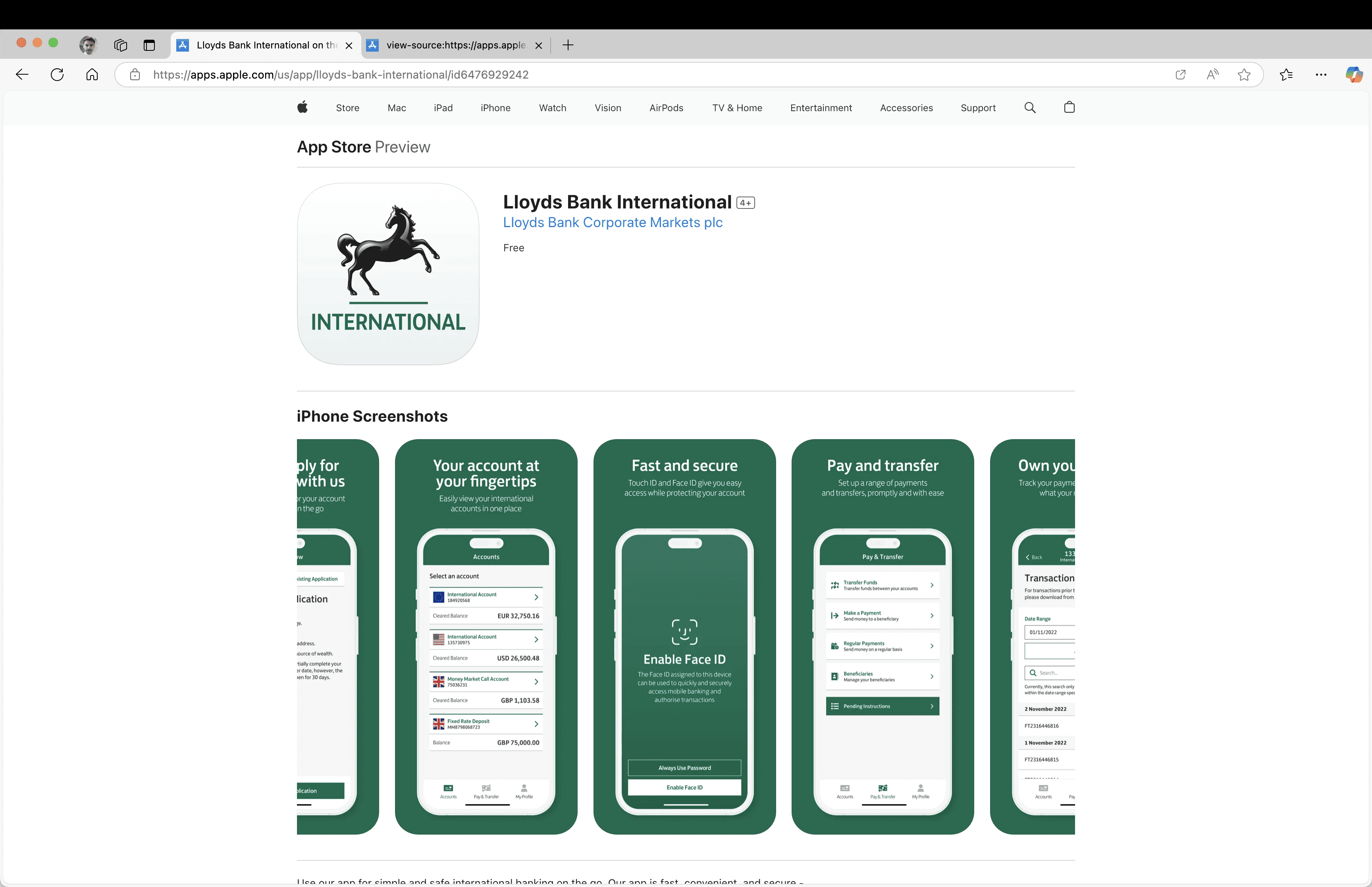1372x887 pixels.
Task: Click the 'Fast and secure' screenshot
Action: (684, 636)
